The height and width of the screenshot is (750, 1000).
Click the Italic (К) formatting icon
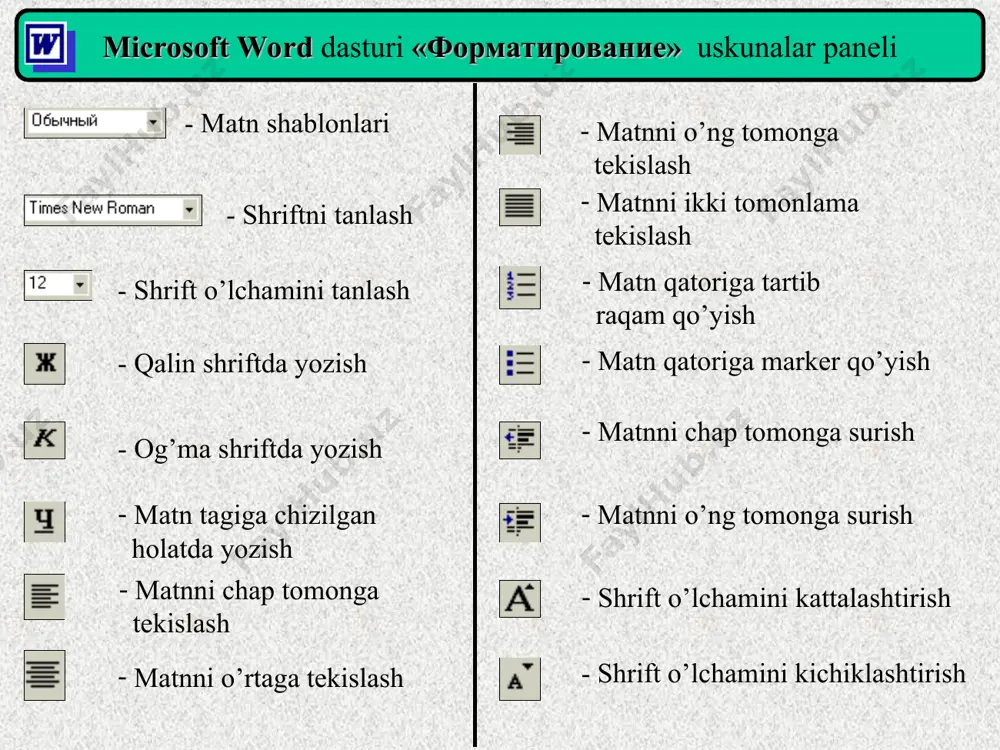[x=45, y=440]
